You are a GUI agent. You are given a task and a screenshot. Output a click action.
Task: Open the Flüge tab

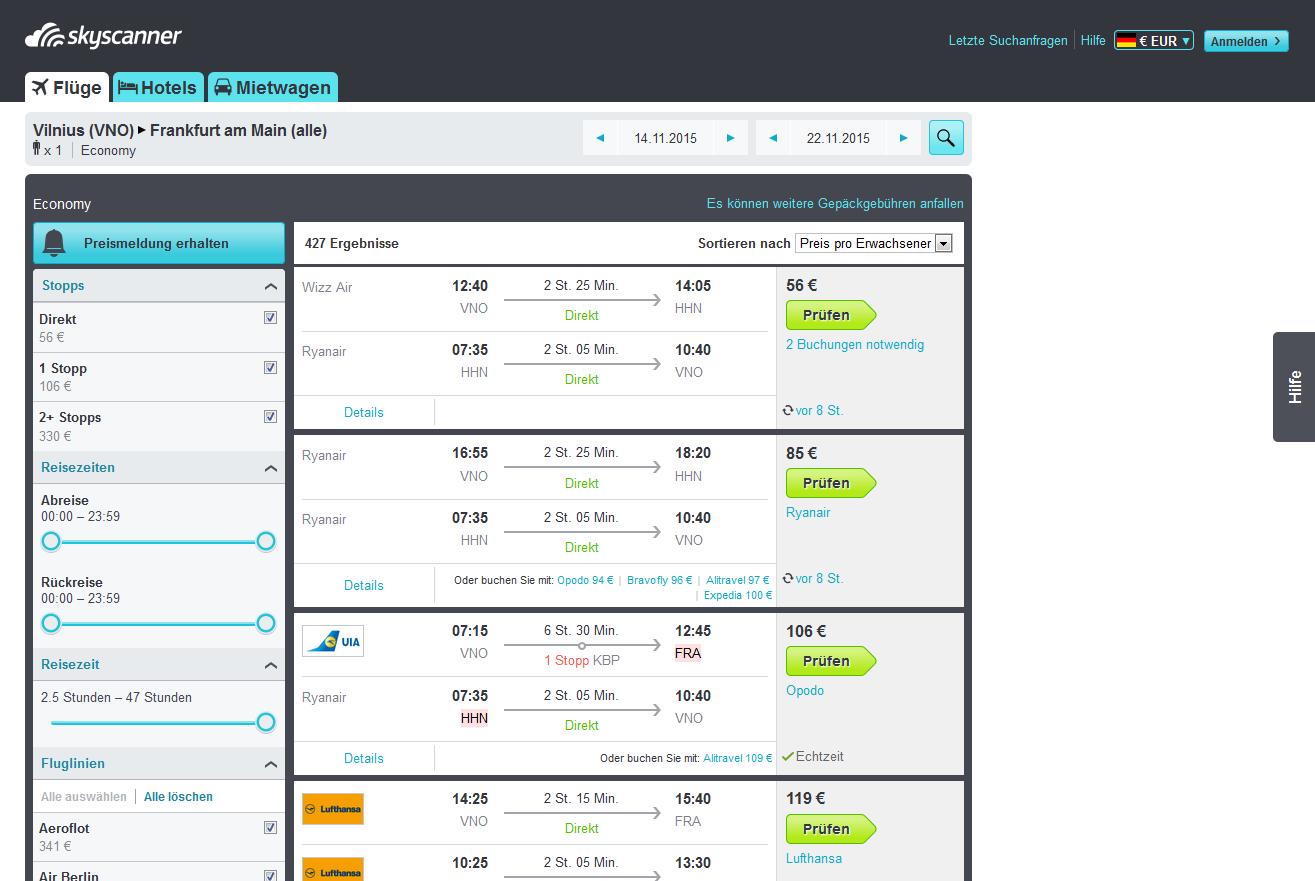coord(67,87)
